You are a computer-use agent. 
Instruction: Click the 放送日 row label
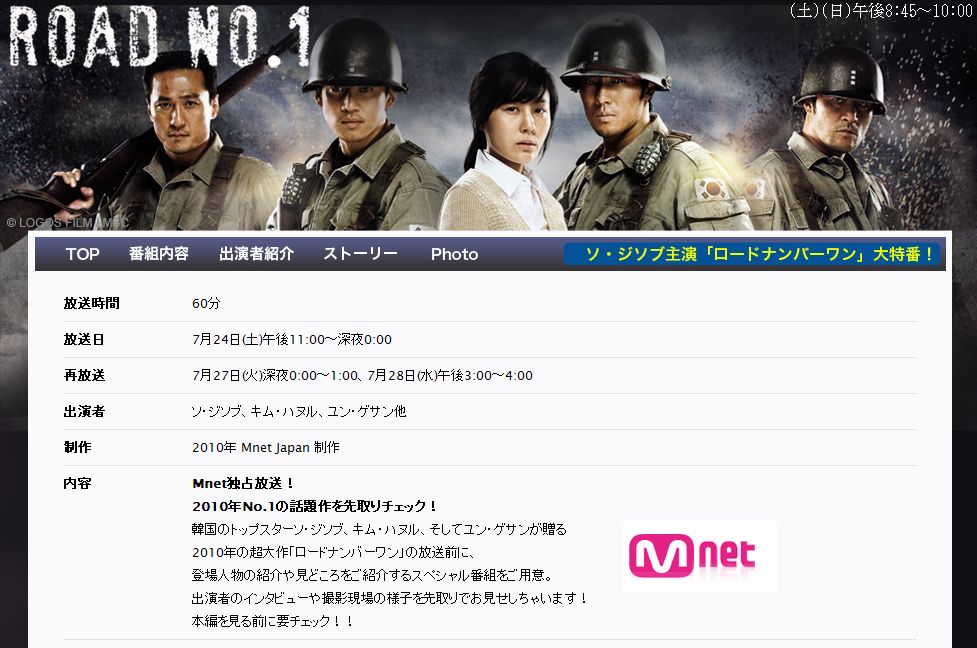tap(84, 340)
